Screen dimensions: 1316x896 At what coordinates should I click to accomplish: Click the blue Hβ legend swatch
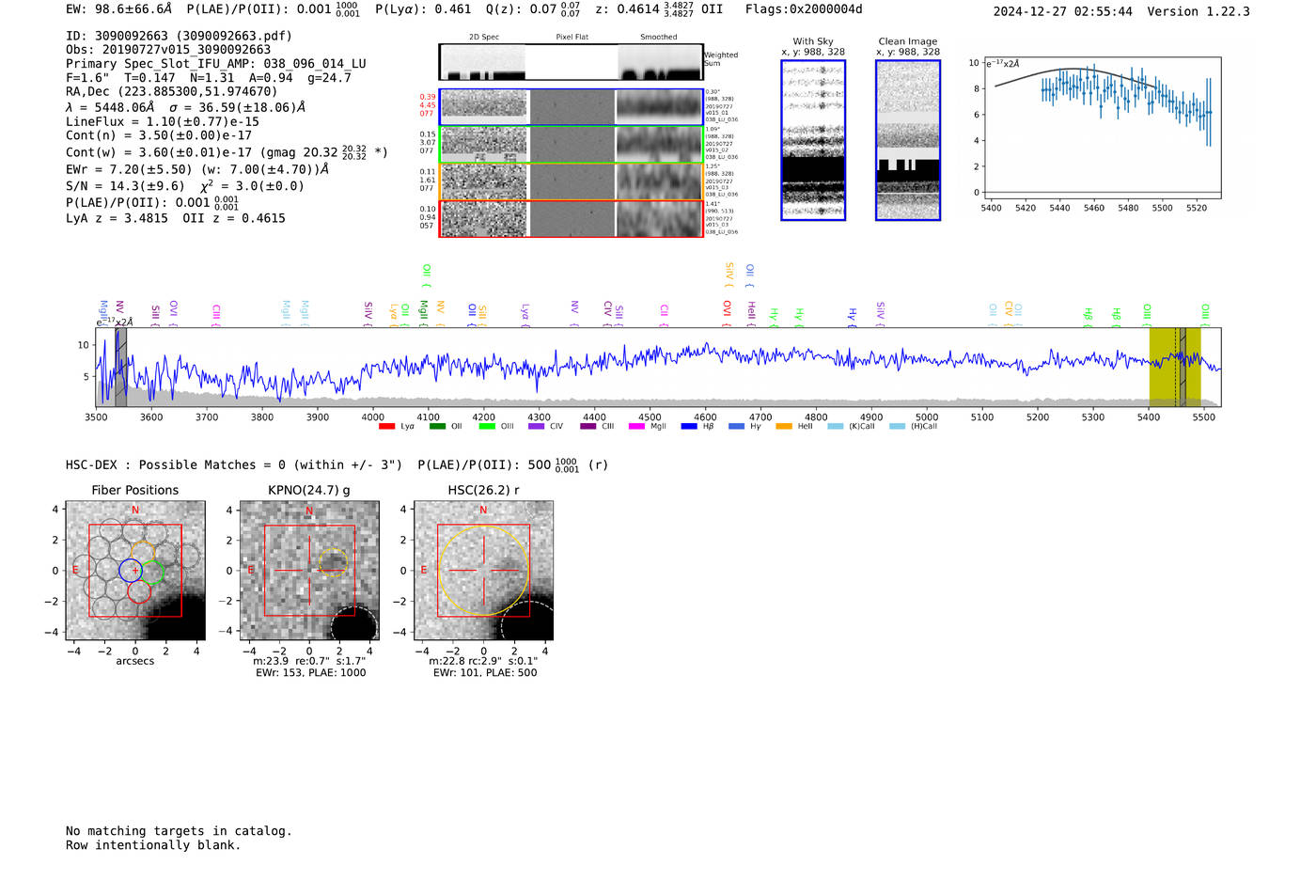(689, 427)
